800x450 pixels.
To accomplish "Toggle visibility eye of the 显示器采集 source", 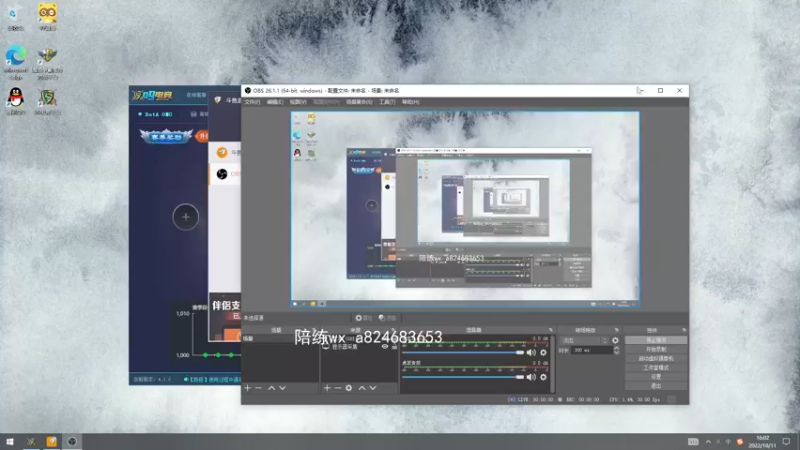I will (385, 347).
